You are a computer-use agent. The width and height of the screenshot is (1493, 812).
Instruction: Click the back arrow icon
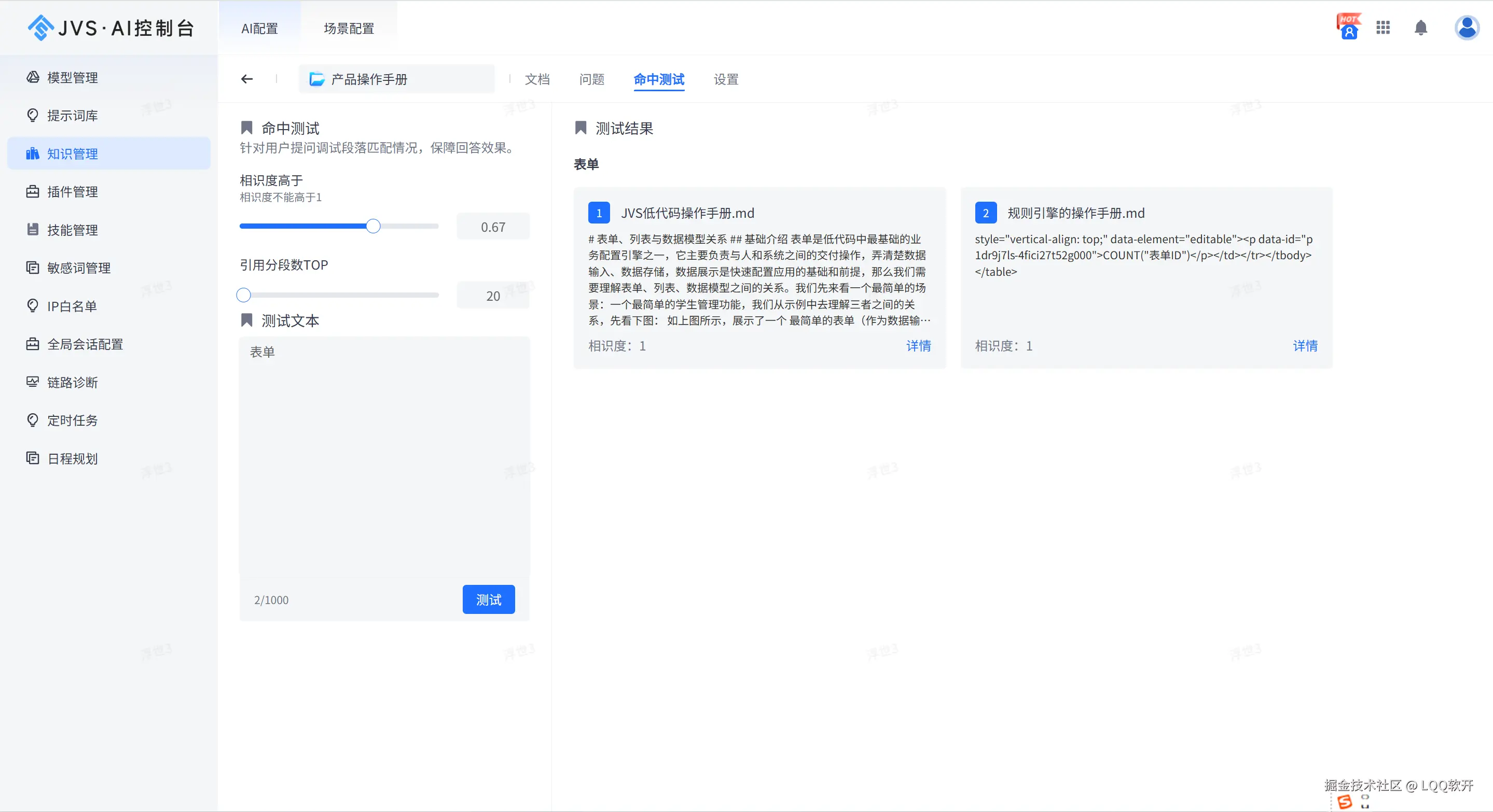click(247, 79)
